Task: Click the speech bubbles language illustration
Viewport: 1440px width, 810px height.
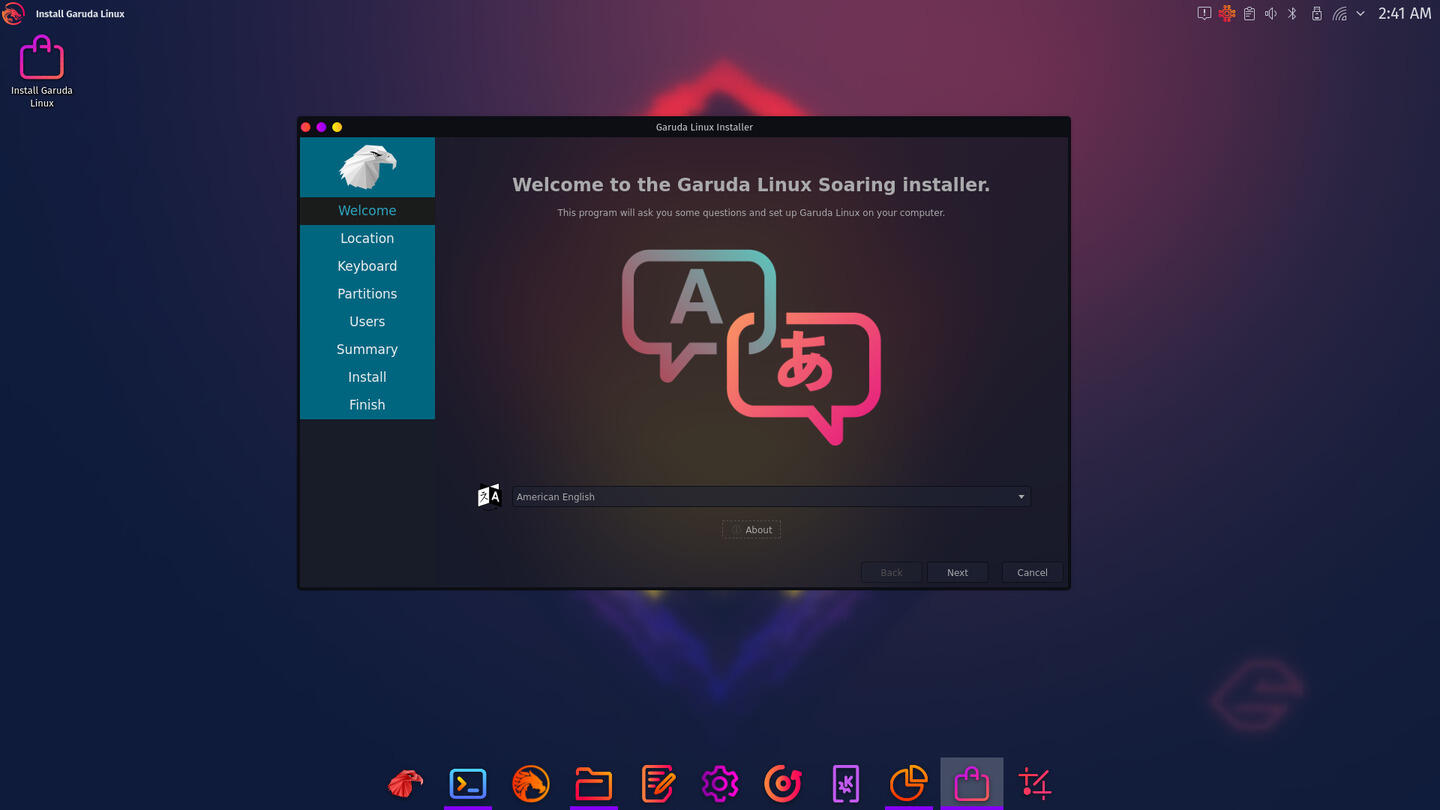Action: (751, 346)
